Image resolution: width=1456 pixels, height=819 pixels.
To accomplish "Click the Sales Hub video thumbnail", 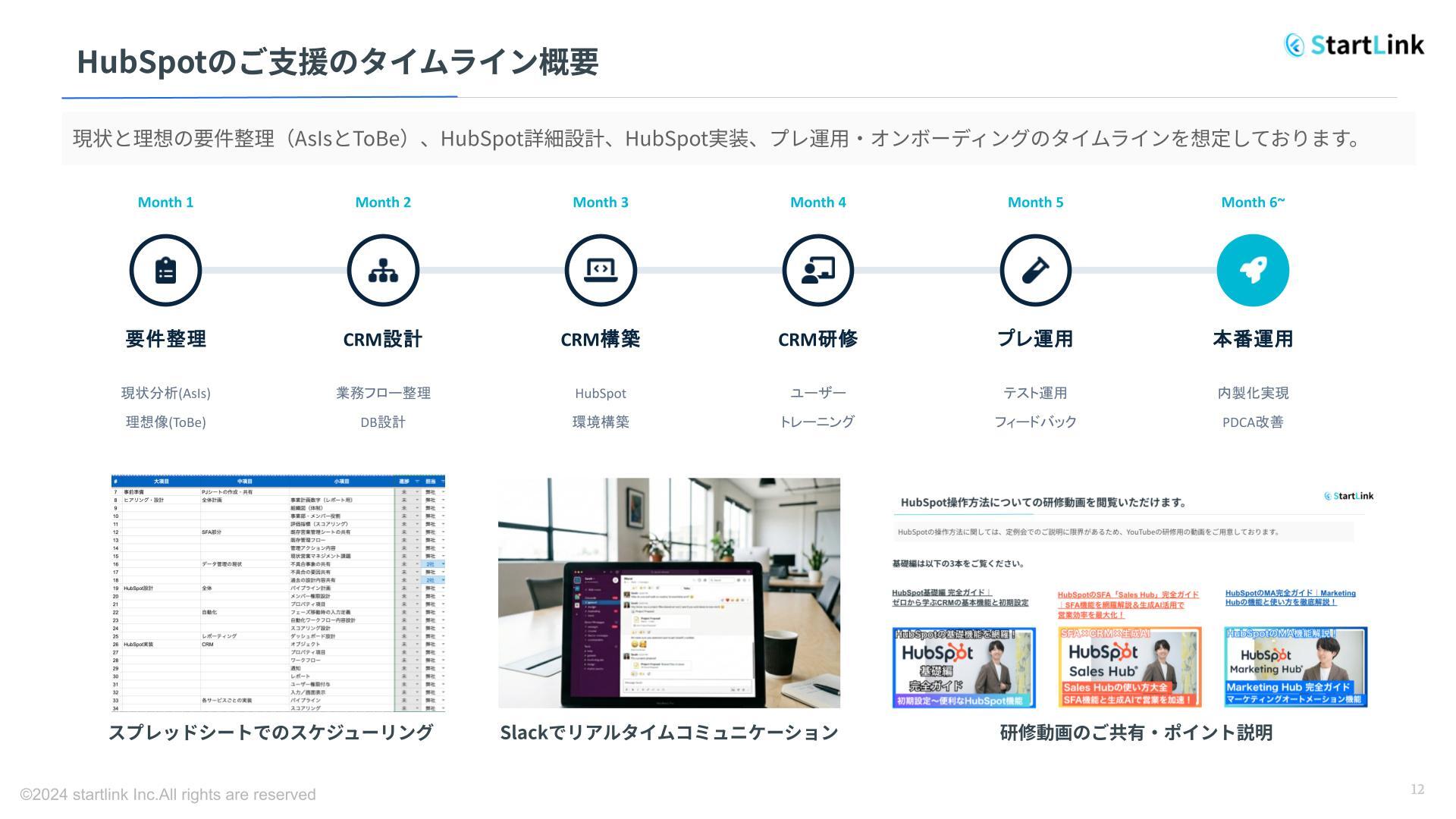I will (x=1132, y=665).
